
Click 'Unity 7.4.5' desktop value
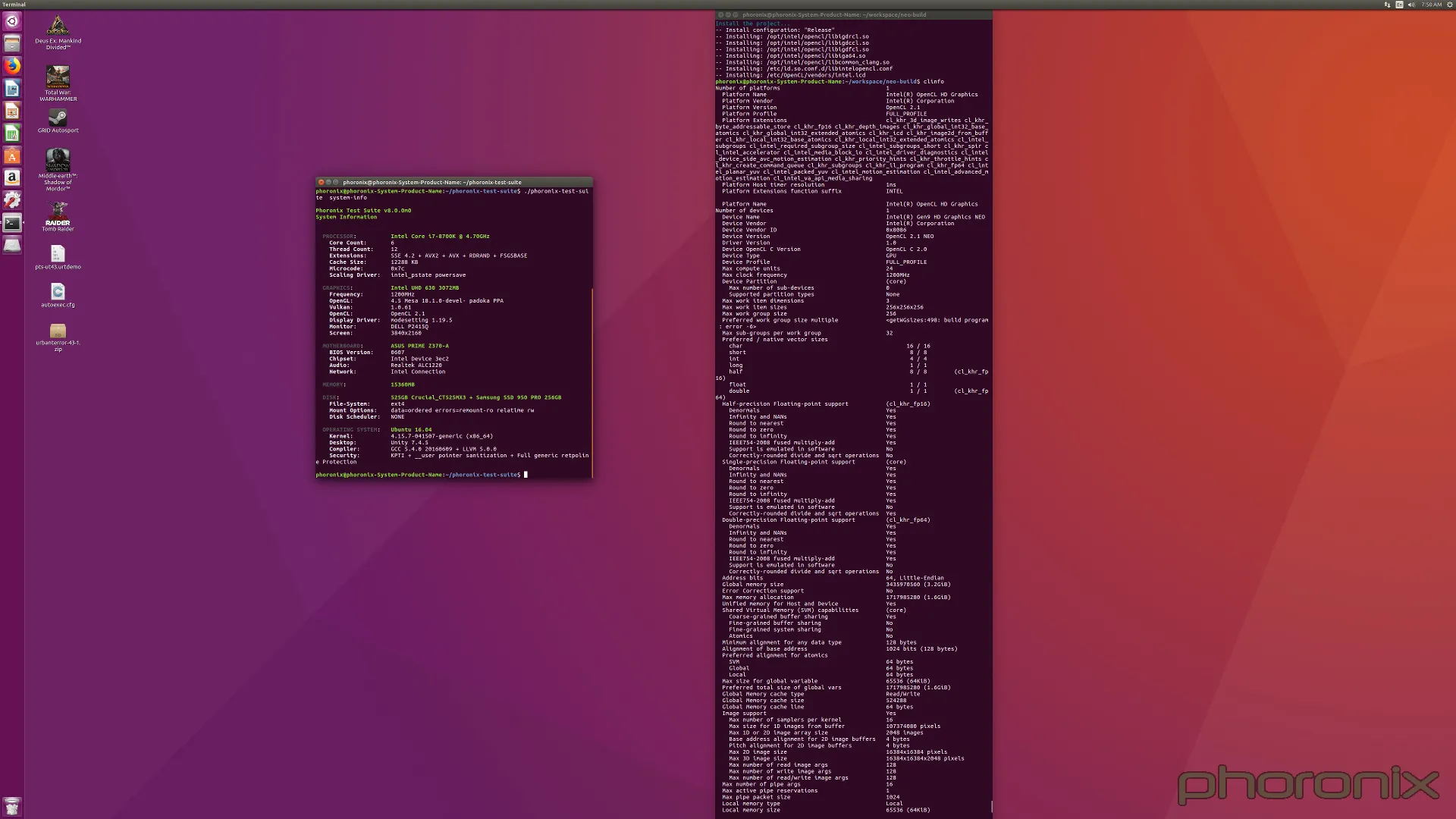tap(409, 442)
